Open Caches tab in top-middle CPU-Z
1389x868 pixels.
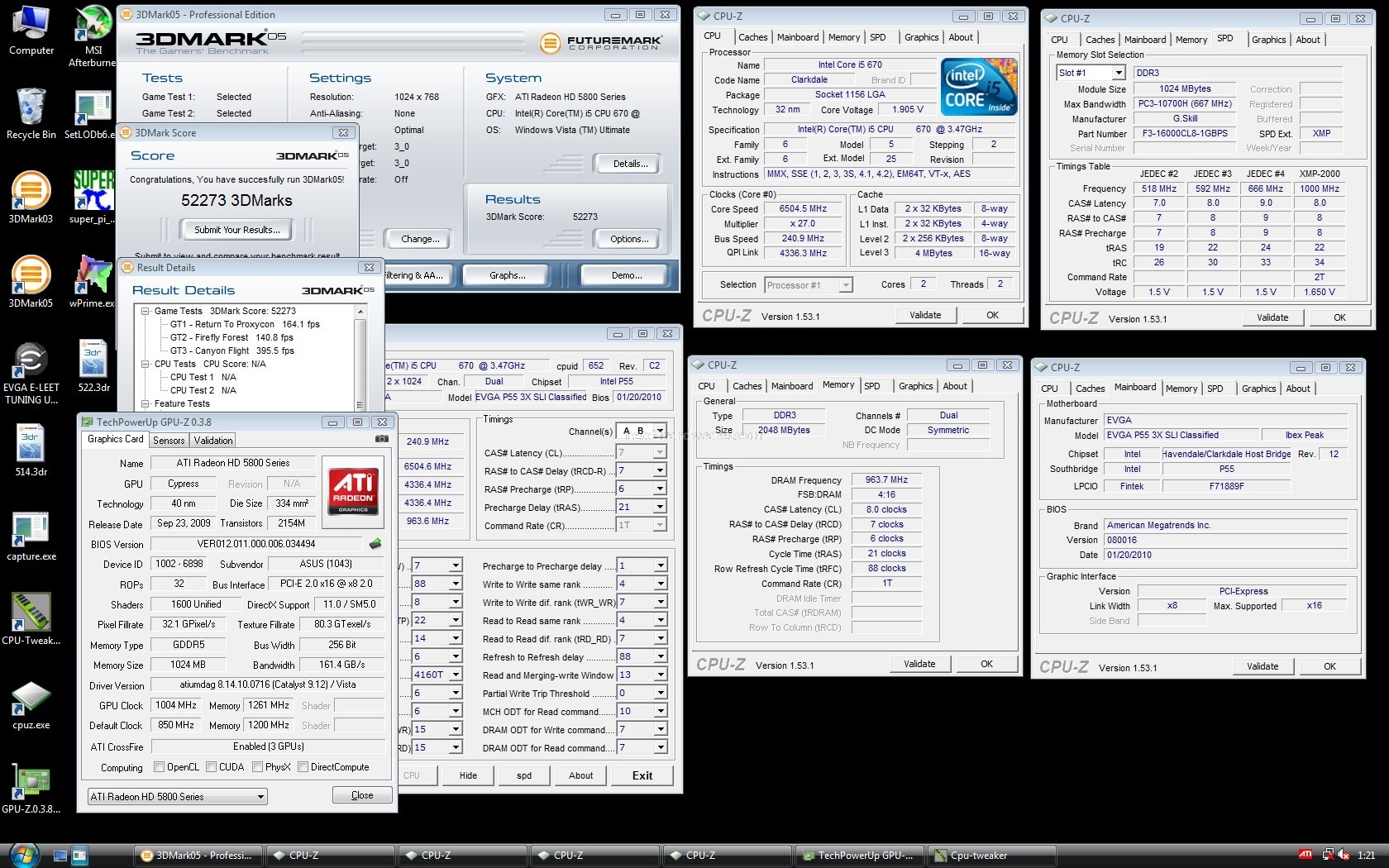[x=752, y=37]
